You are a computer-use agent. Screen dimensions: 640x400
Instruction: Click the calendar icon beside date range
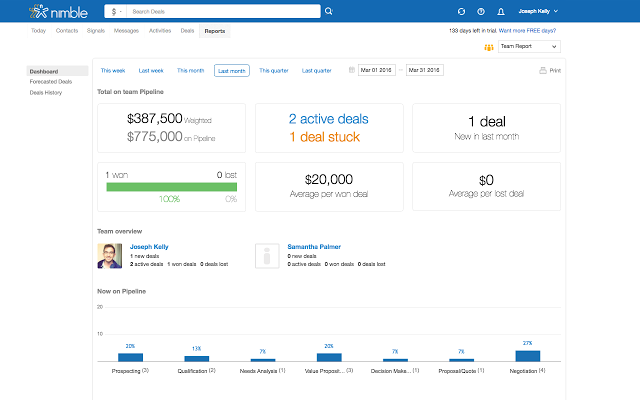[352, 70]
